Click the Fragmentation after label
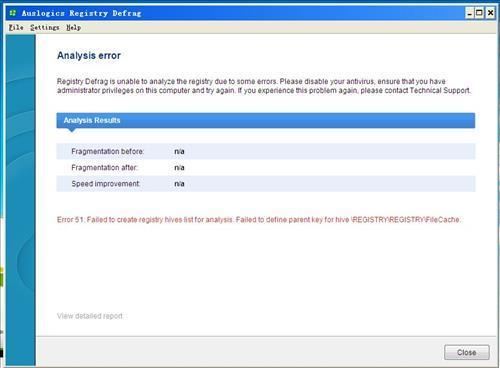Image resolution: width=500 pixels, height=368 pixels. [104, 167]
